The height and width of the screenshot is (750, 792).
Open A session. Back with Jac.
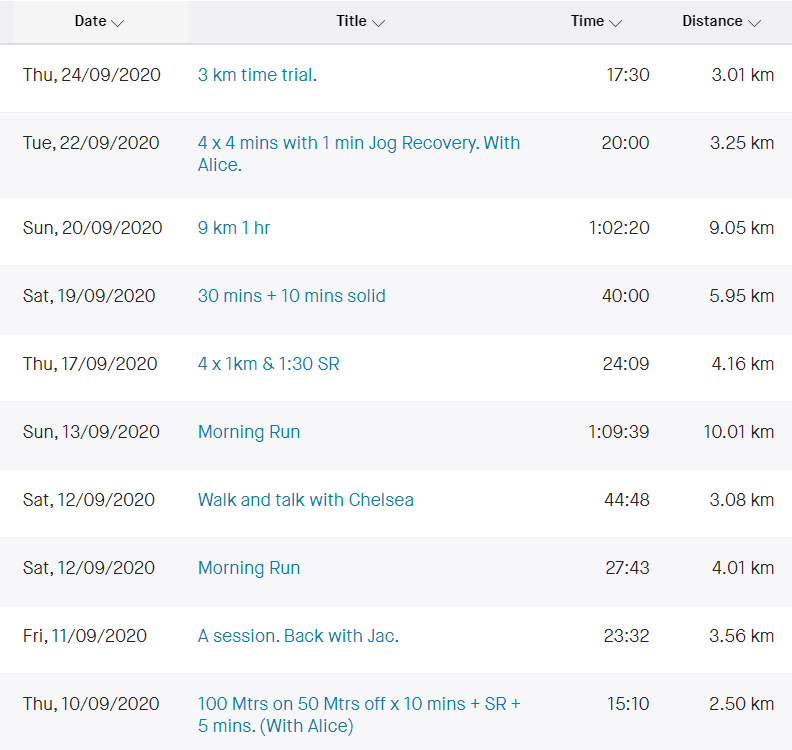[x=298, y=636]
